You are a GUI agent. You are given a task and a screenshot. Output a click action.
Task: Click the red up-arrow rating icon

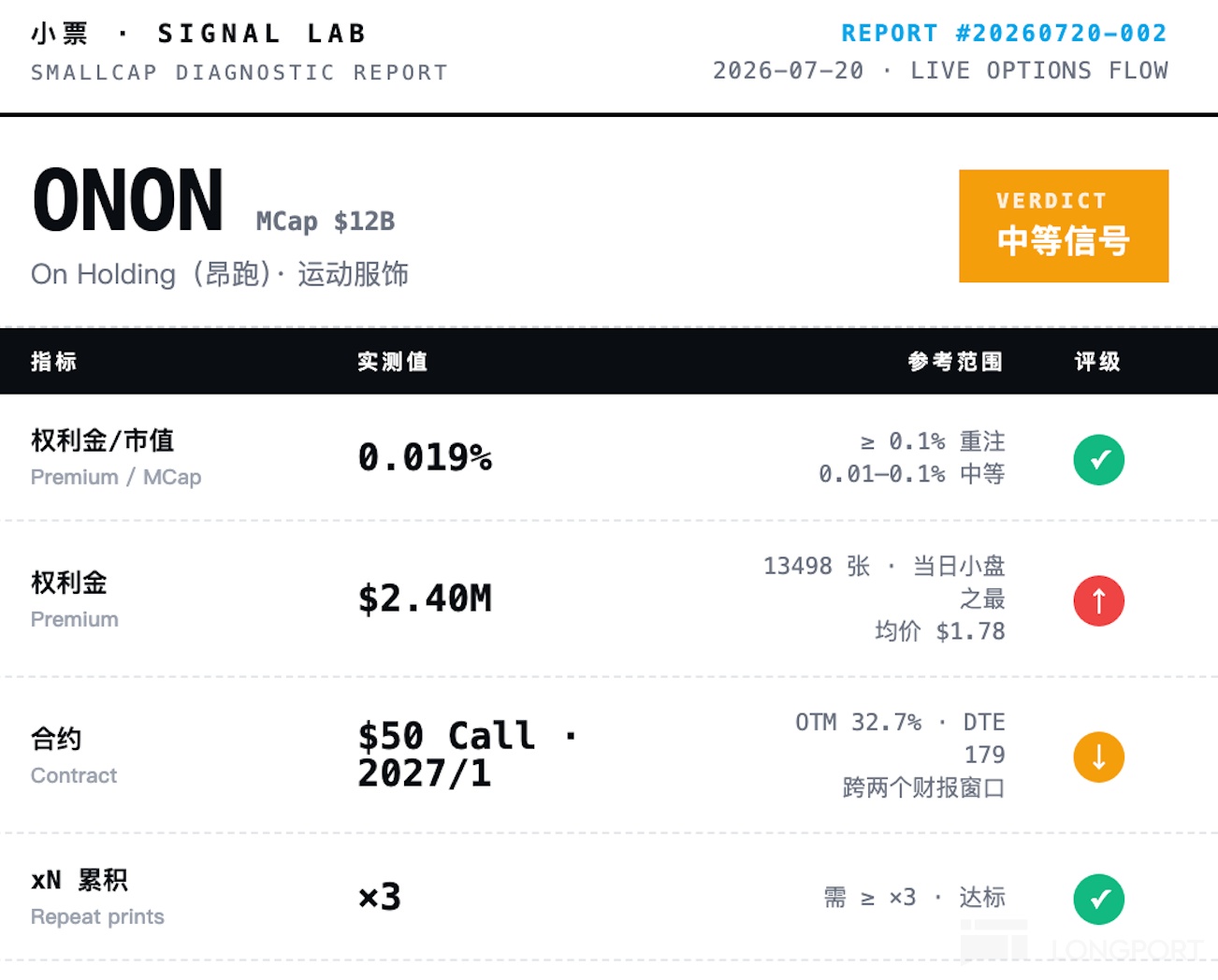click(1098, 600)
